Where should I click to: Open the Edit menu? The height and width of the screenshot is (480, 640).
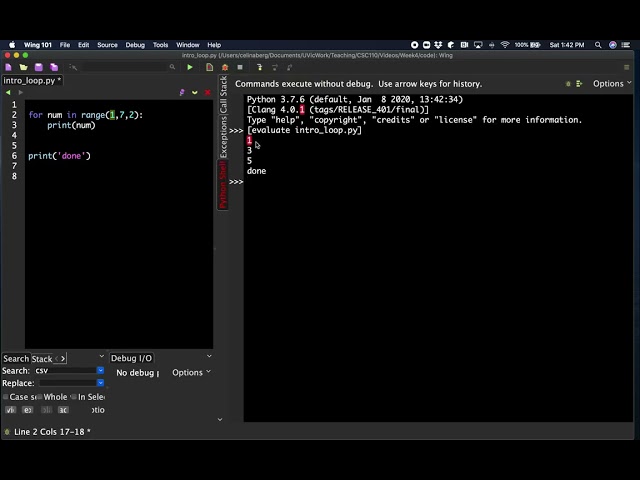(84, 45)
